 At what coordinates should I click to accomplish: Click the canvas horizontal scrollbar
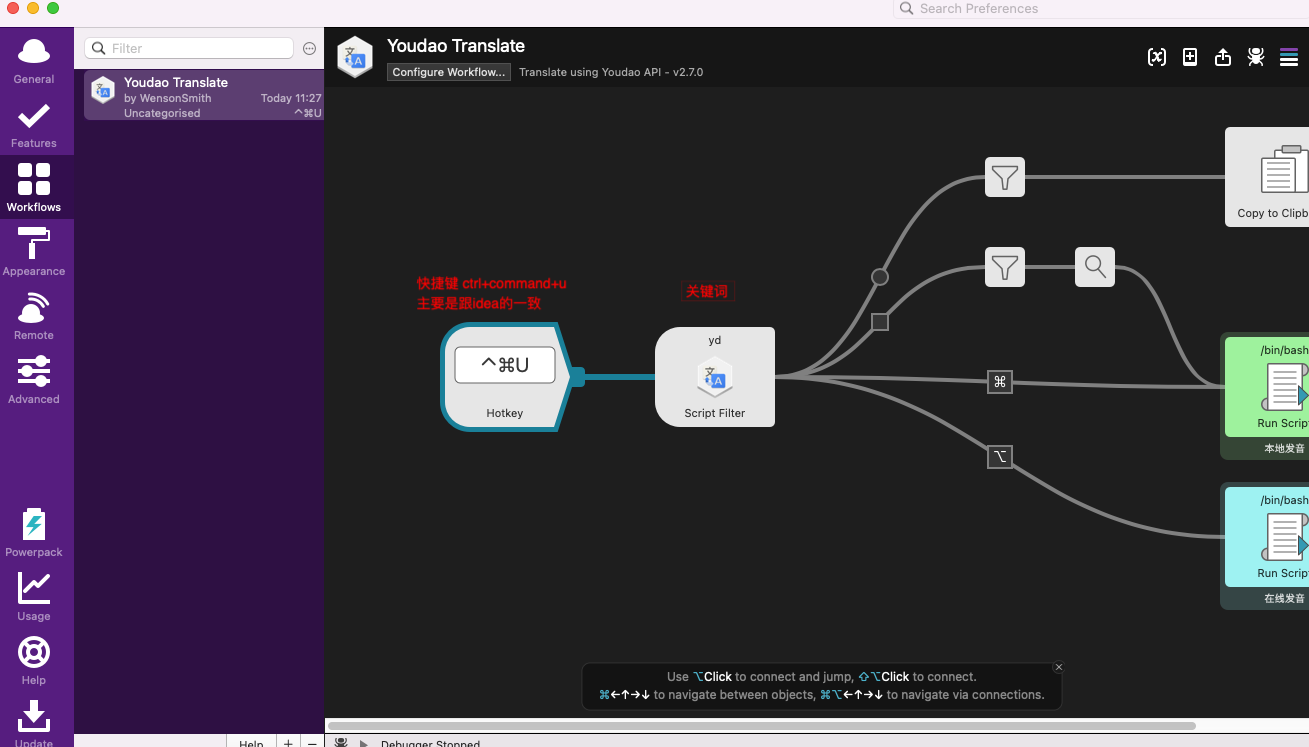point(761,726)
